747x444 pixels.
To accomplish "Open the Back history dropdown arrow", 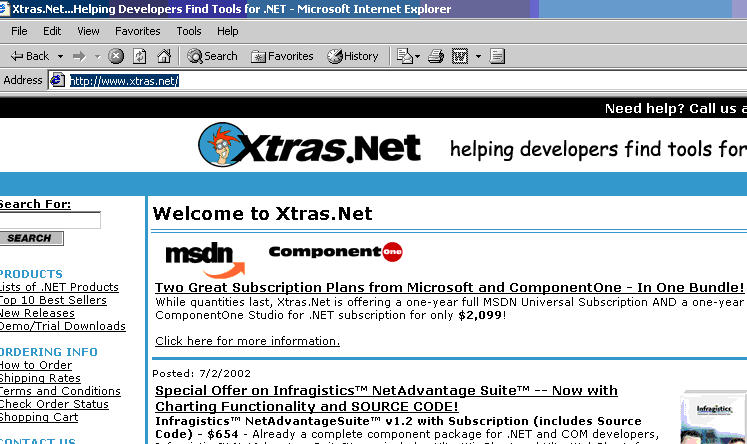I will 60,56.
